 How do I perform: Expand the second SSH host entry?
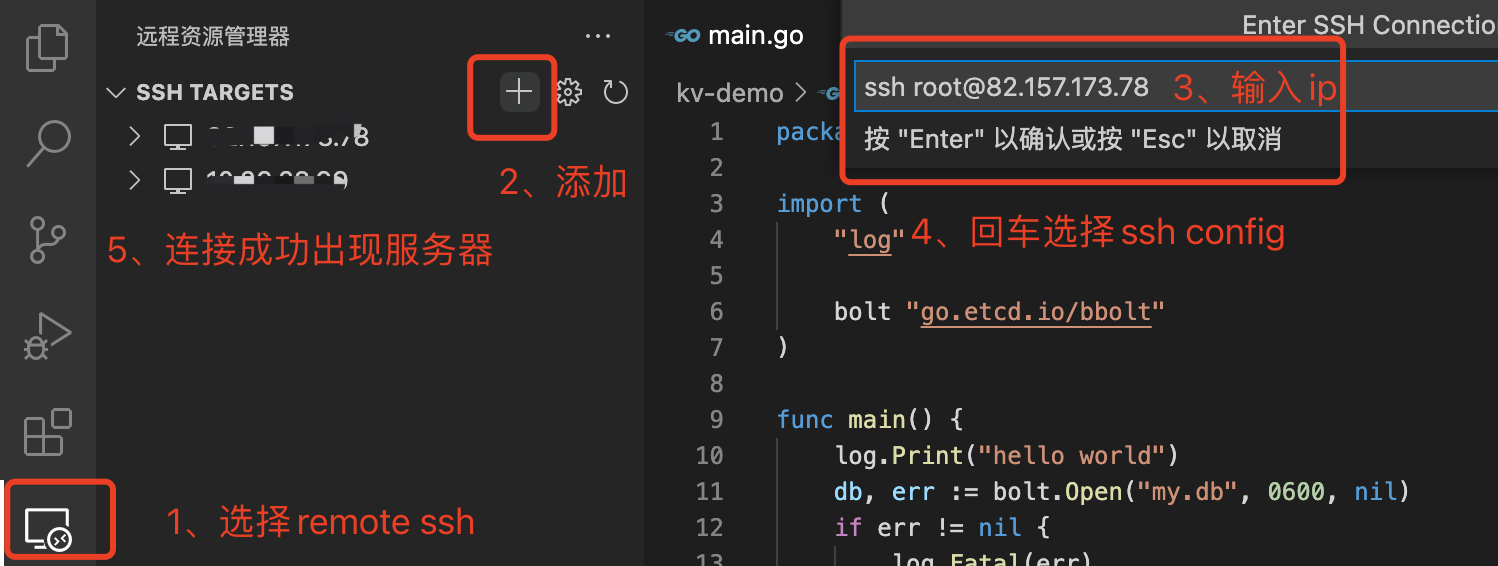click(135, 180)
